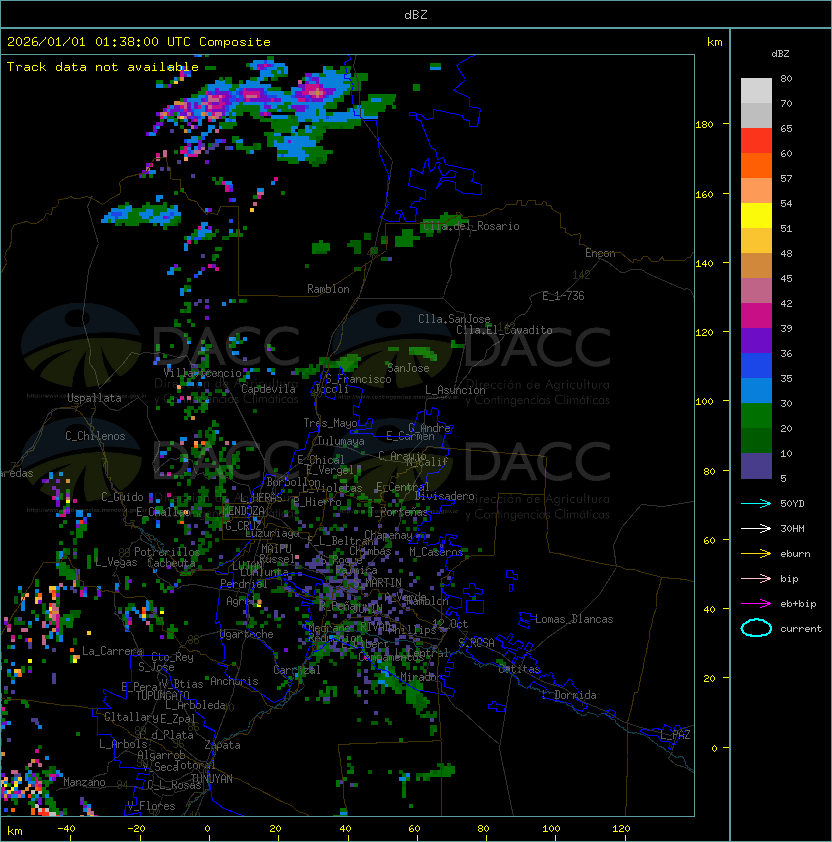Click the 180 tick on the vertical km axis
Screen dimensions: 832x842
(x=704, y=125)
